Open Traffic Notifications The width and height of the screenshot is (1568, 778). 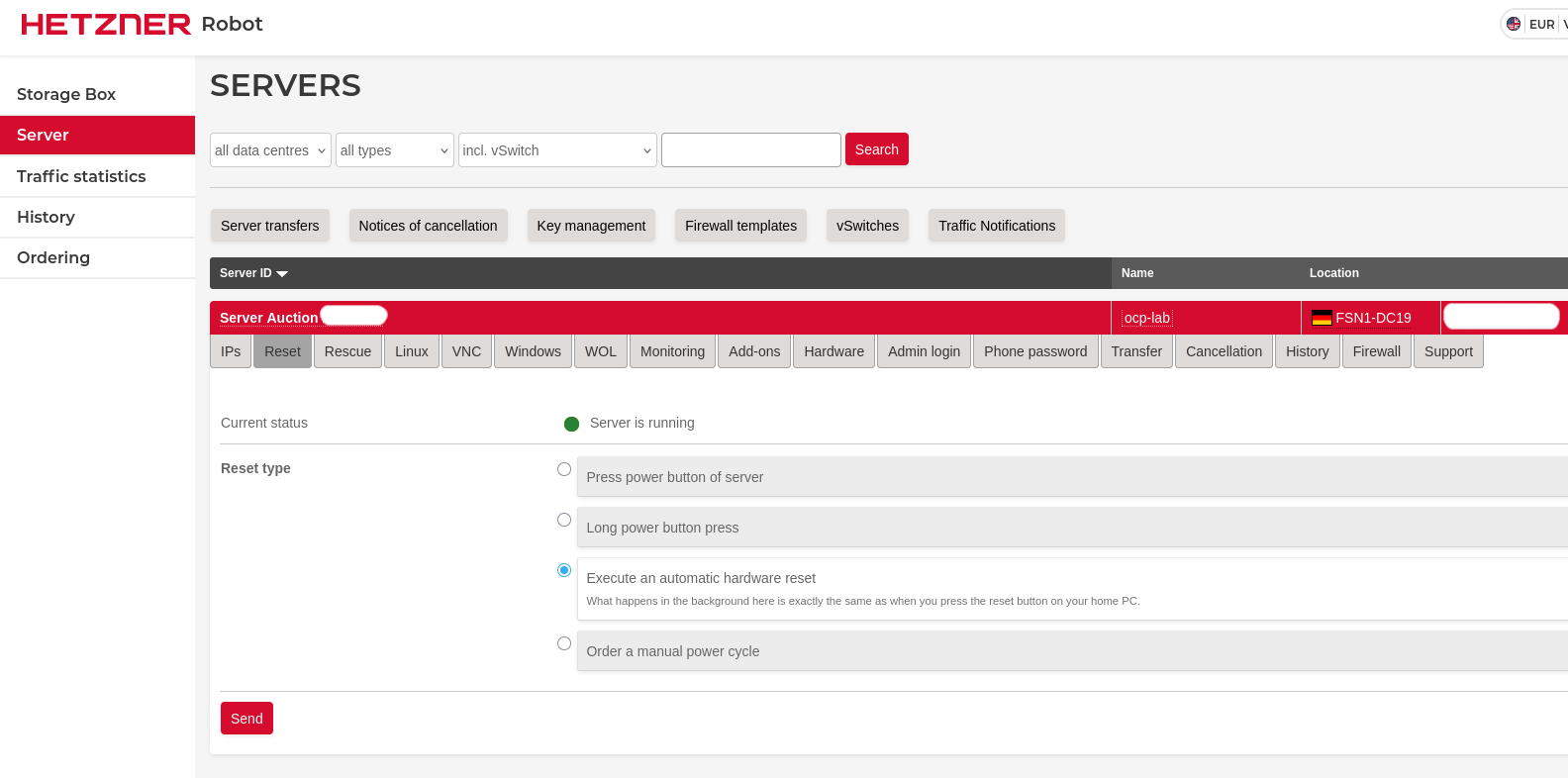coord(997,226)
